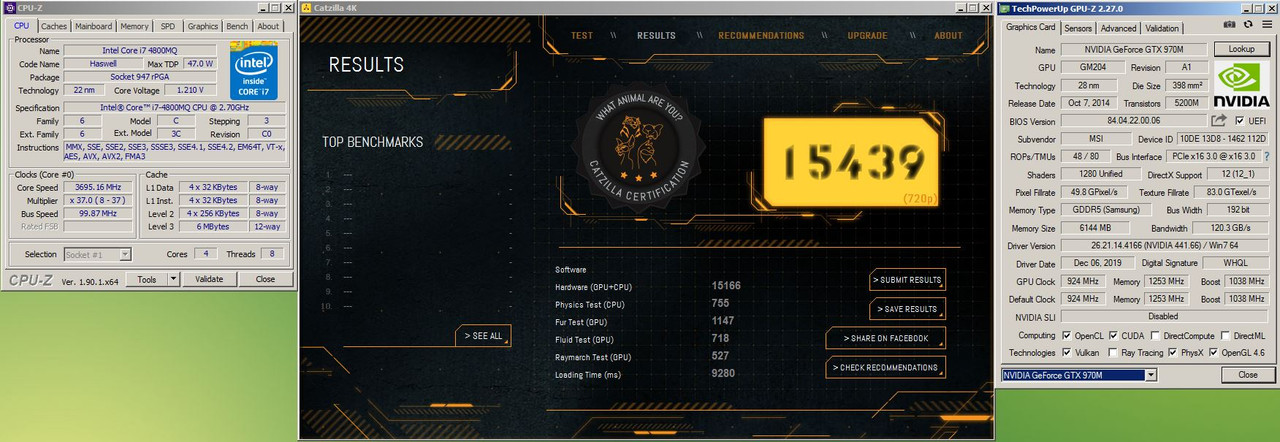This screenshot has height=442, width=1280.
Task: Open the UPGRADE section in Catzilla
Action: pos(867,35)
